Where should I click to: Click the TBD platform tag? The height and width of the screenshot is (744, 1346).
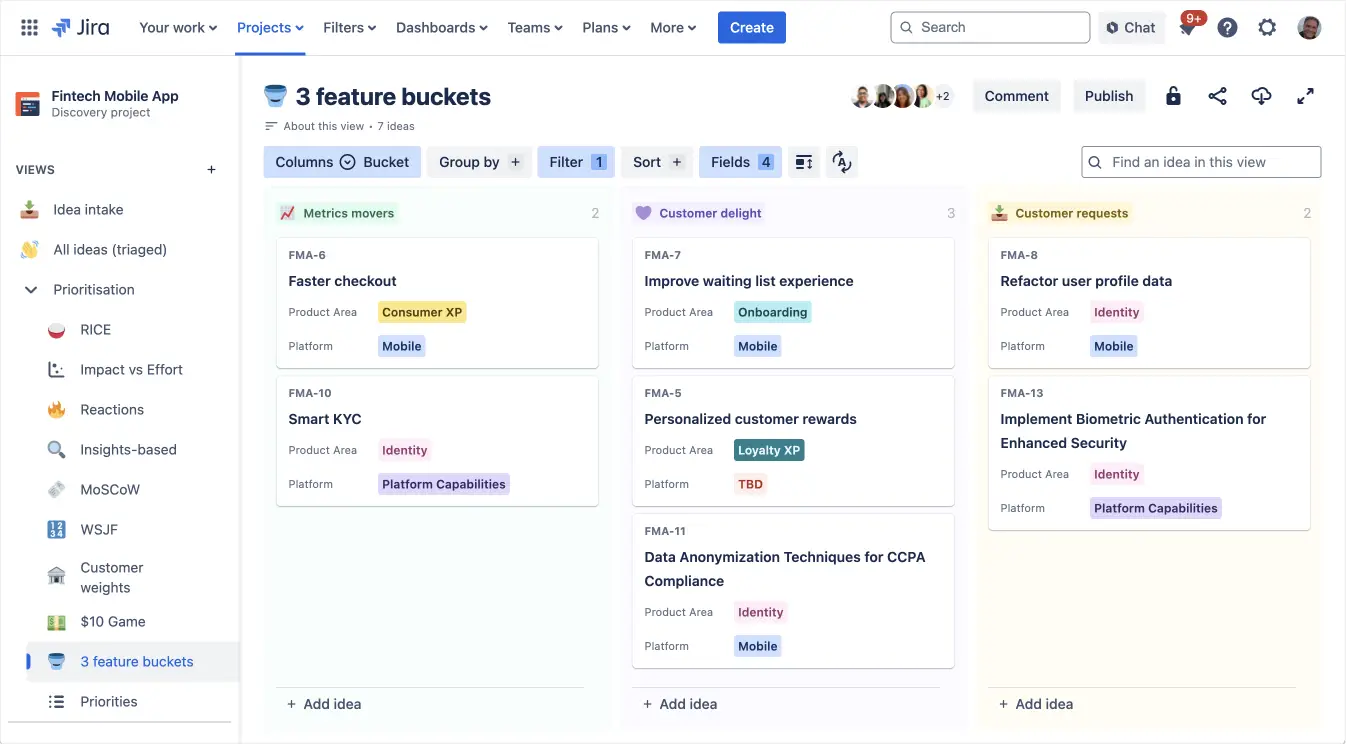click(x=750, y=484)
